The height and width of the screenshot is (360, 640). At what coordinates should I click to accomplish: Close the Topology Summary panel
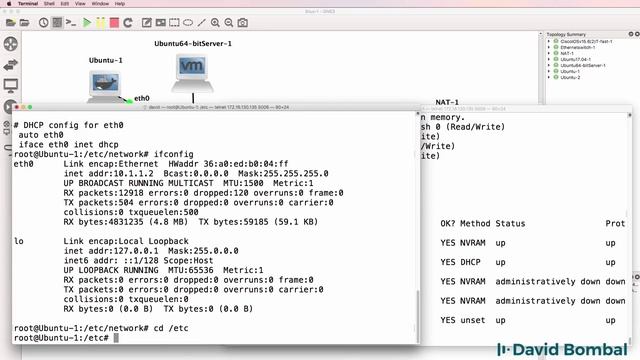coord(637,34)
